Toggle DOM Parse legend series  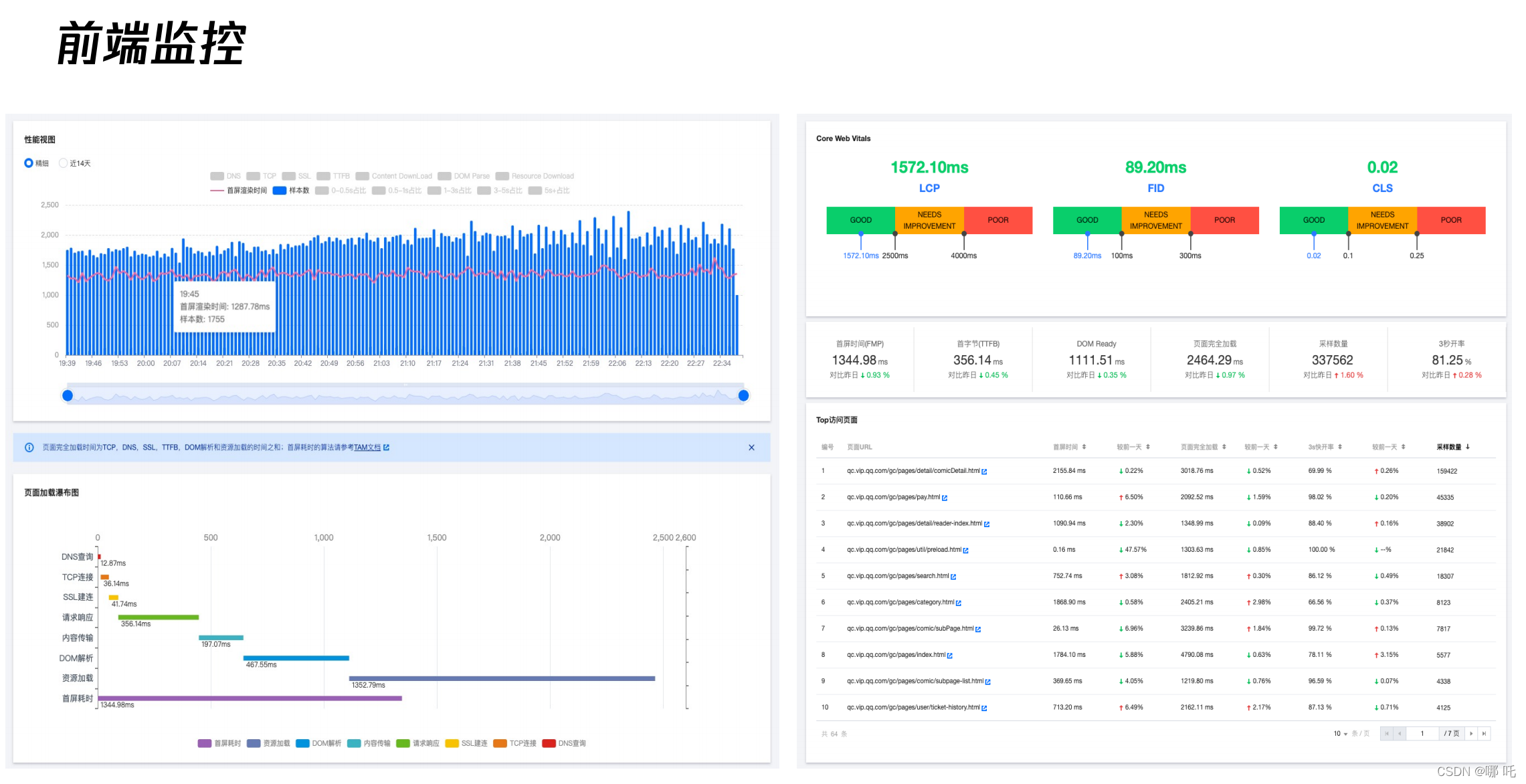click(464, 176)
